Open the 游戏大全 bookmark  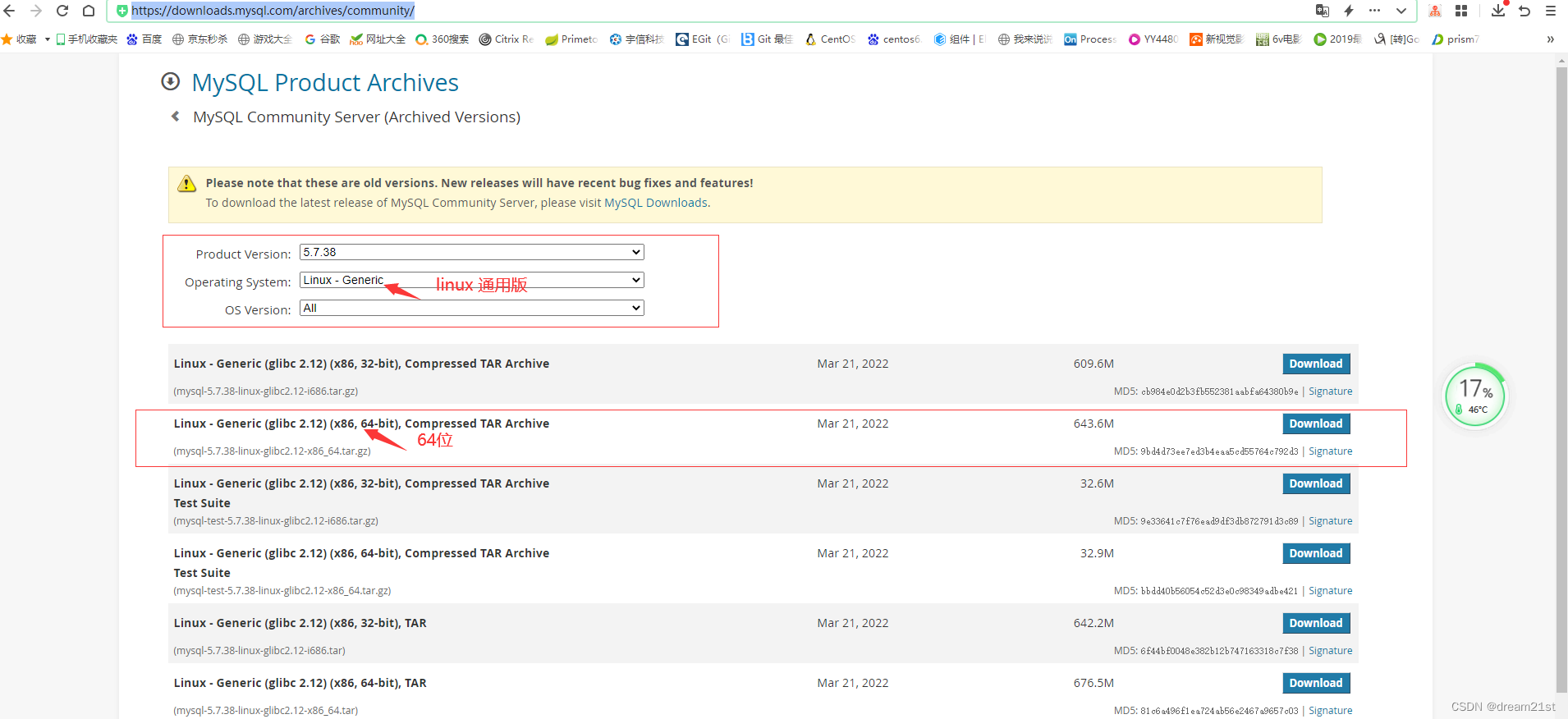265,39
